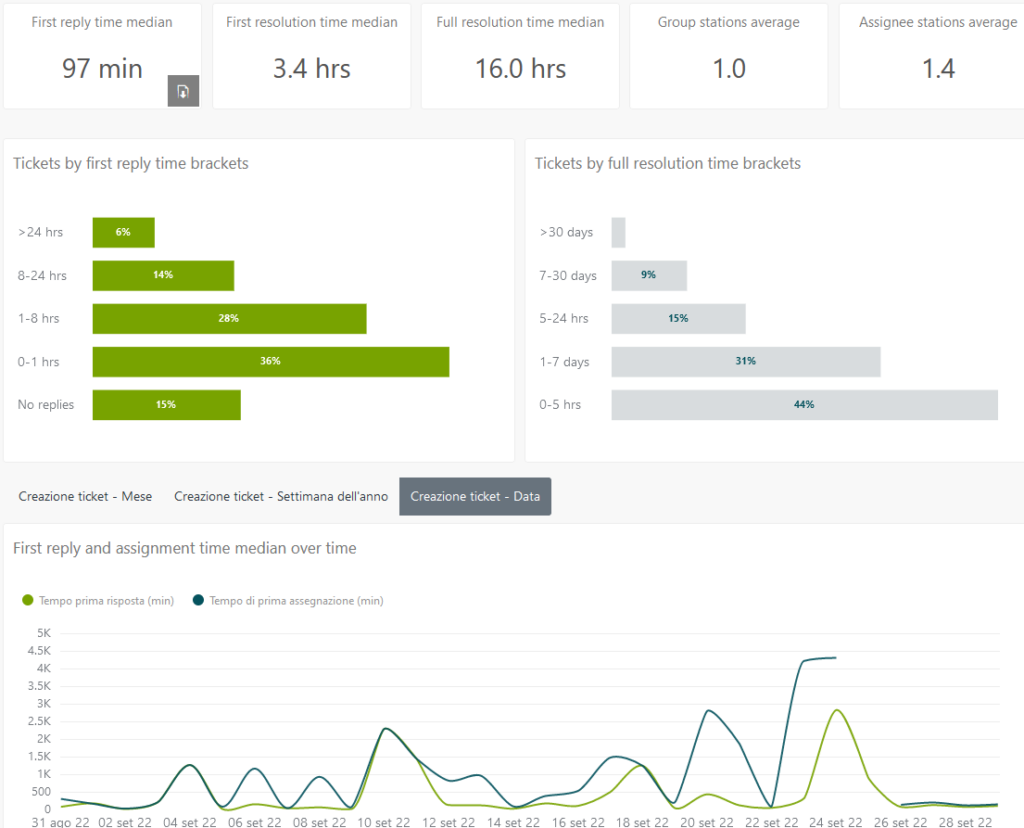The height and width of the screenshot is (828, 1024).
Task: Select the Group stations average 1.0 tile
Action: pyautogui.click(x=728, y=56)
